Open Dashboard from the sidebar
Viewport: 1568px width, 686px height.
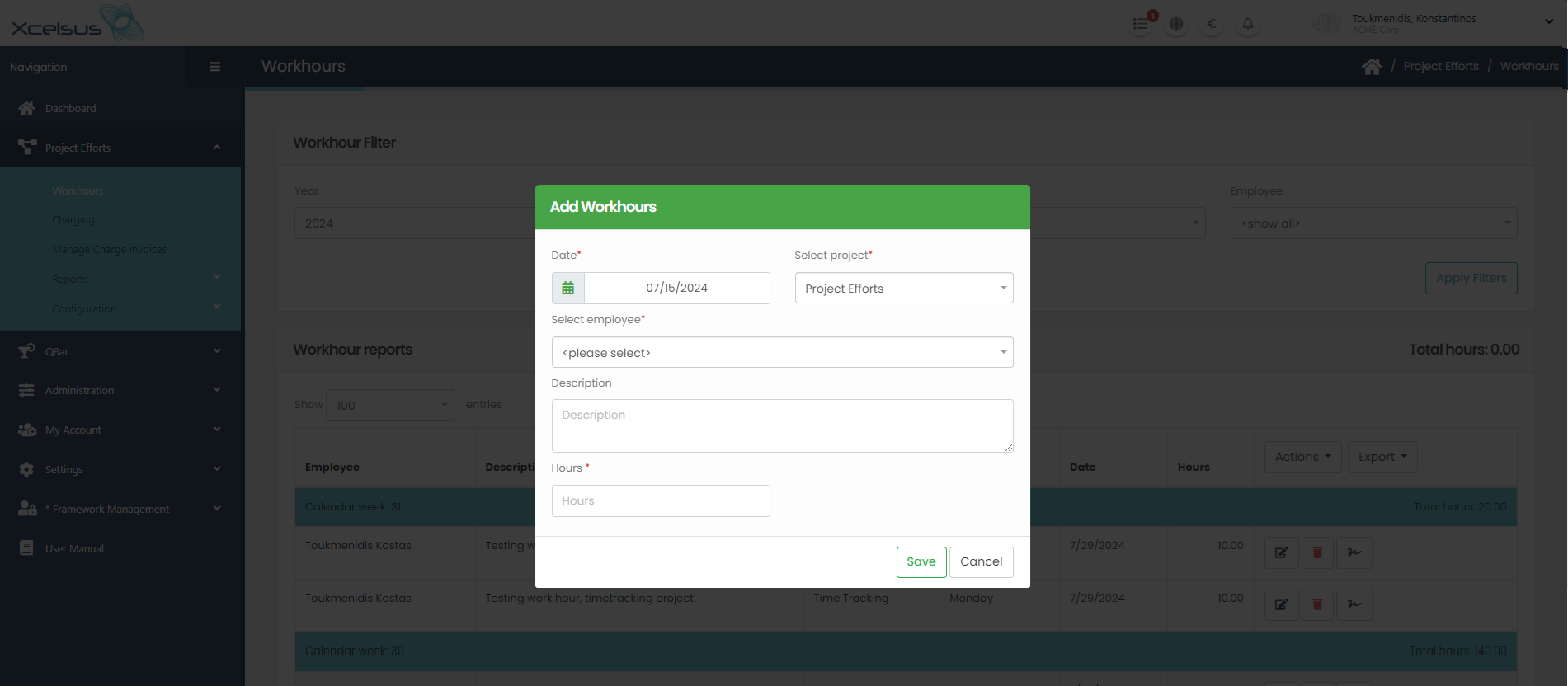tap(70, 108)
